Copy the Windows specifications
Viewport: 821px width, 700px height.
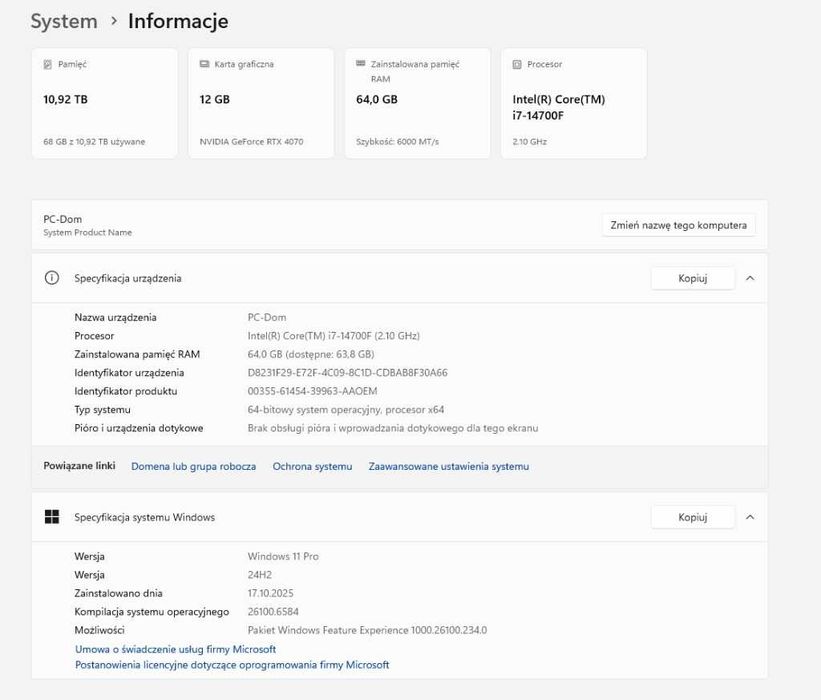[692, 517]
